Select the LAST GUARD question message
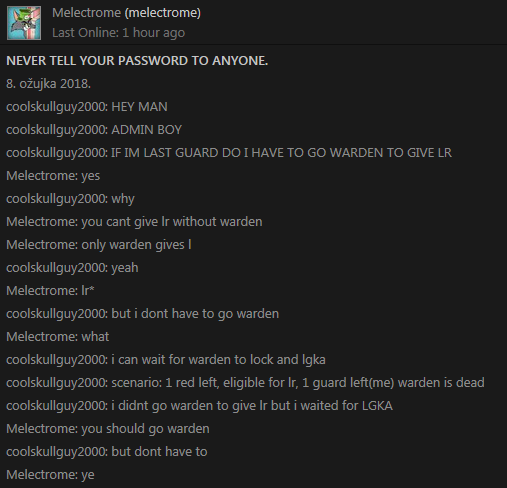This screenshot has width=507, height=488. pos(229,153)
